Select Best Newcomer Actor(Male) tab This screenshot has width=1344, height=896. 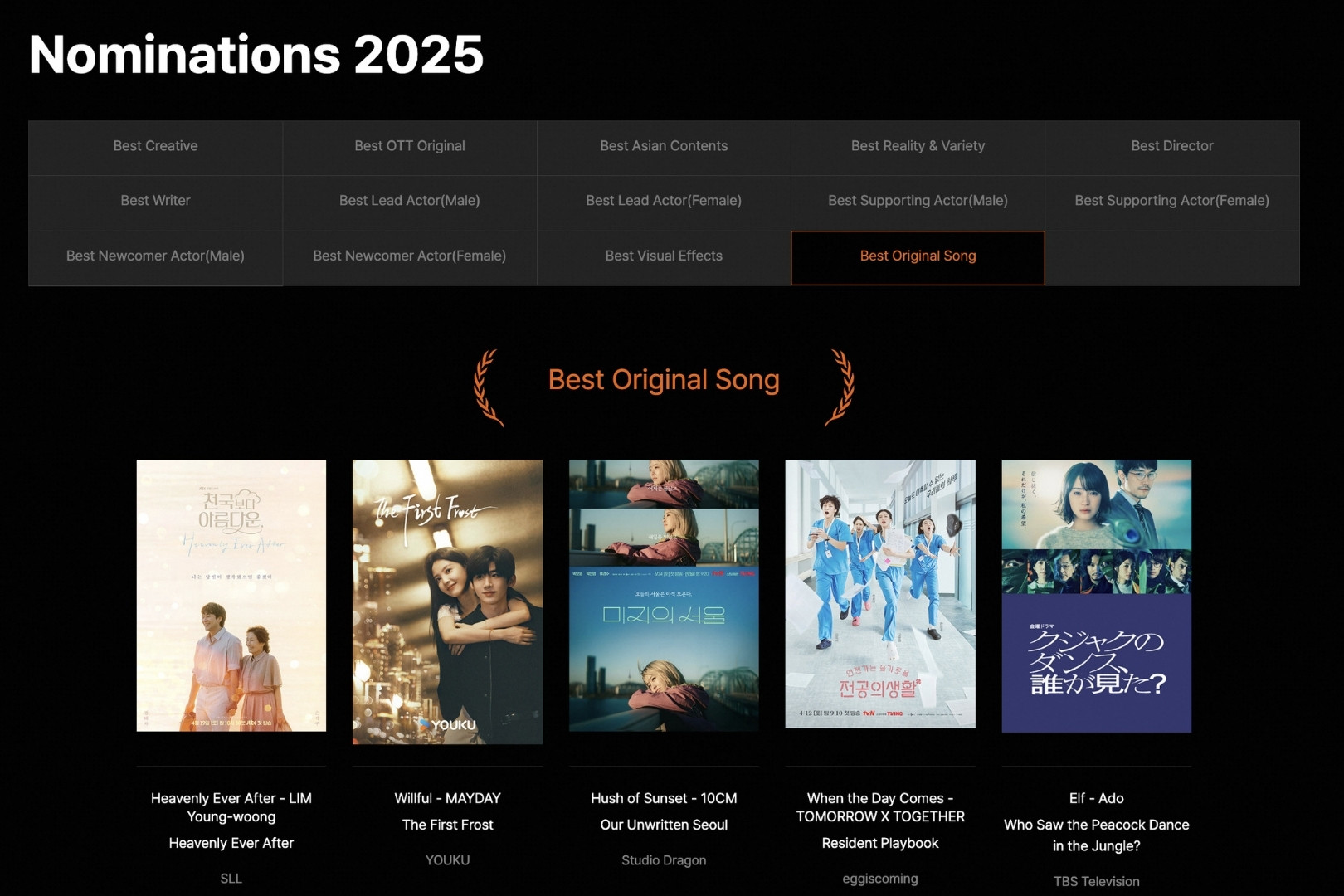pos(155,256)
